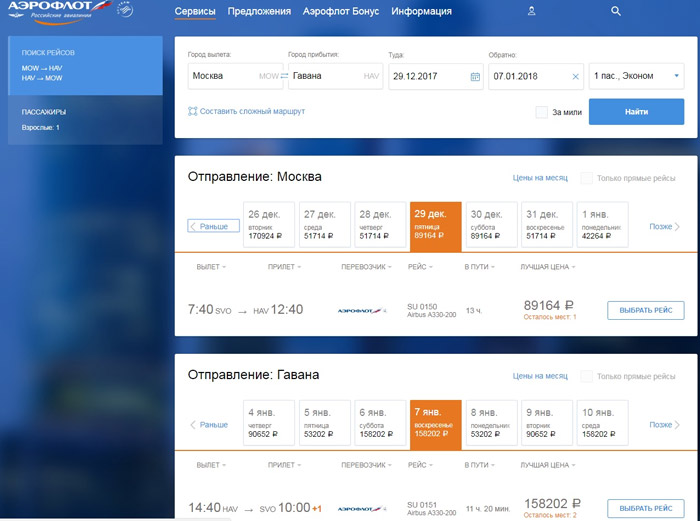Image resolution: width=700 pixels, height=521 pixels.
Task: Check direct flights only for Havana departure
Action: 586,376
